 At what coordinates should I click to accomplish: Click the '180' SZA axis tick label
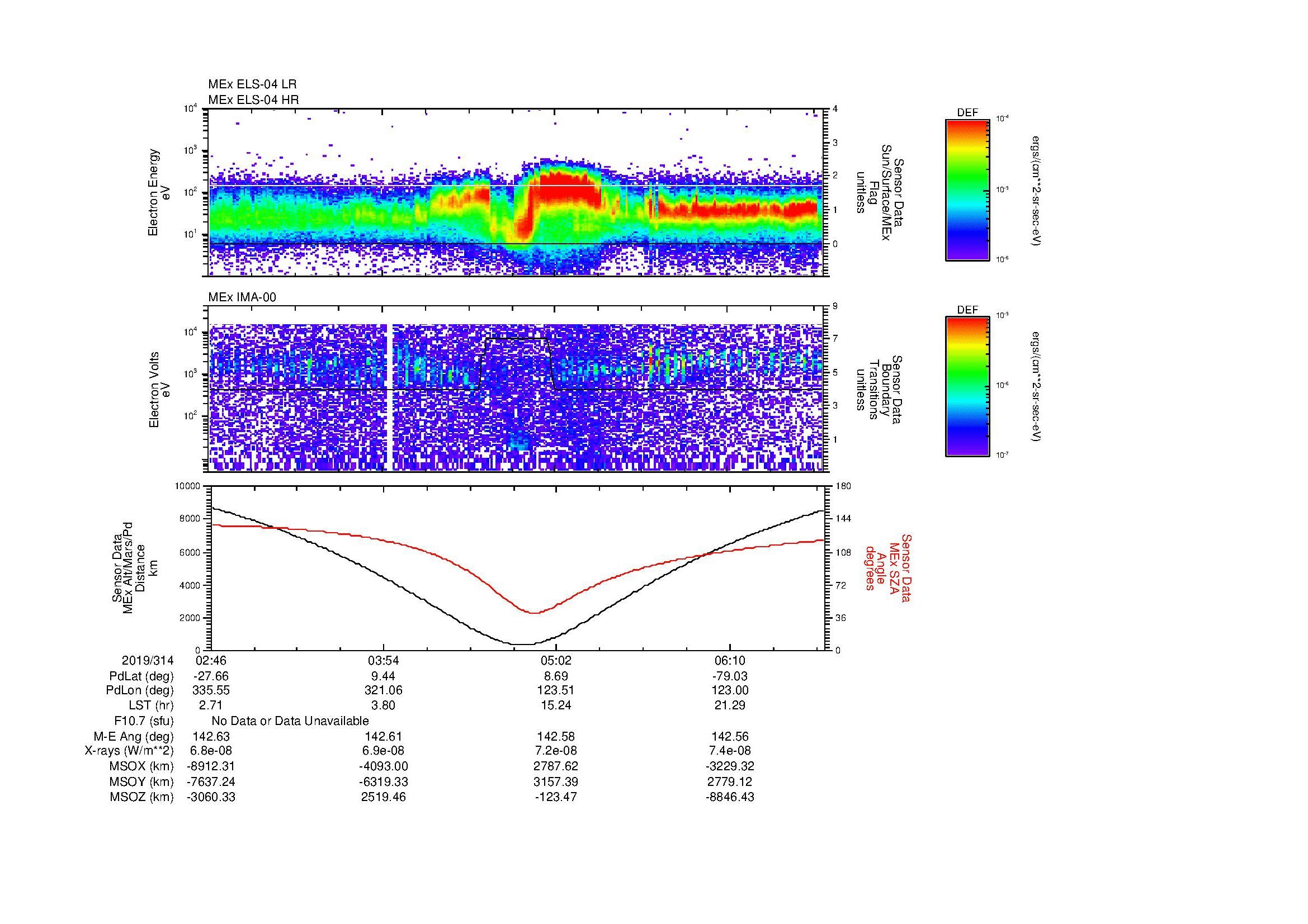pyautogui.click(x=843, y=486)
